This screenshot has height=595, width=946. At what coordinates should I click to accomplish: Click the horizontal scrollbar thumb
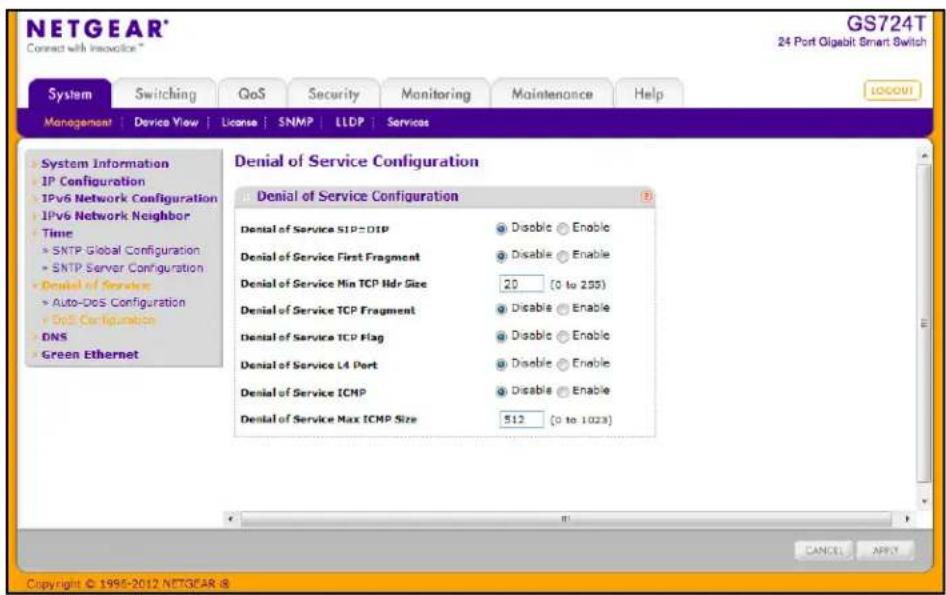coord(566,518)
